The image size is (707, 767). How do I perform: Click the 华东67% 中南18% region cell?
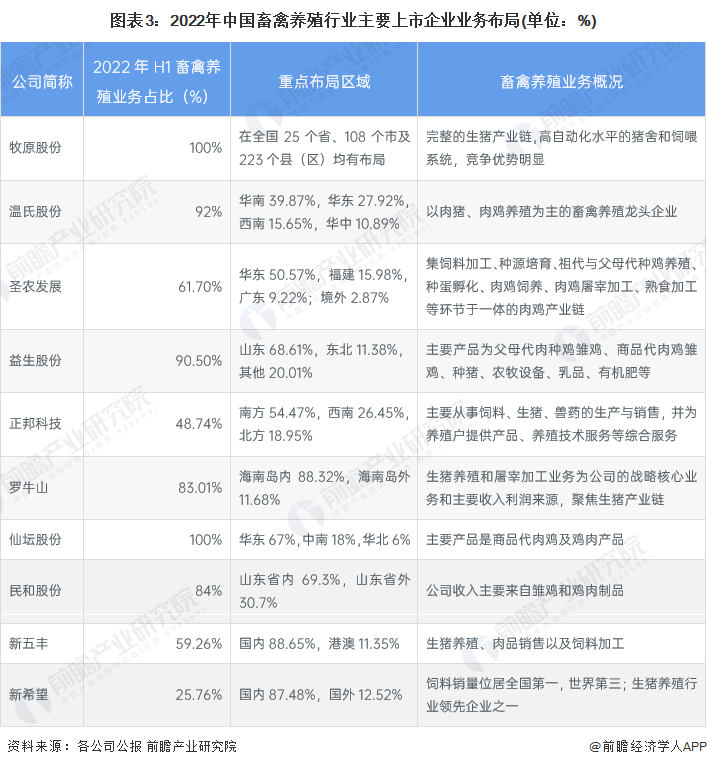[324, 540]
